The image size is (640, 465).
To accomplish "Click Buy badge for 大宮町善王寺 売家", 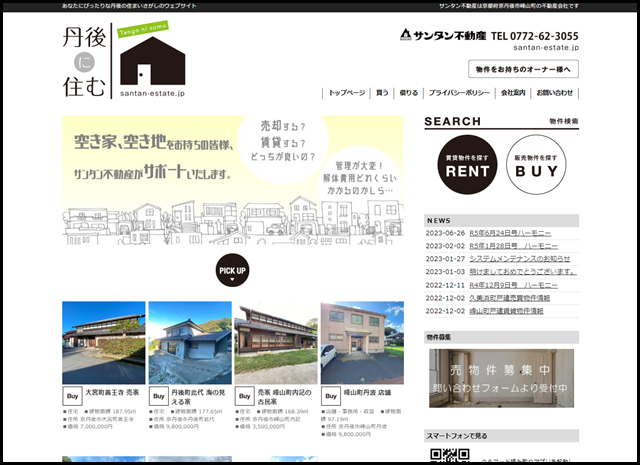I will pos(73,395).
